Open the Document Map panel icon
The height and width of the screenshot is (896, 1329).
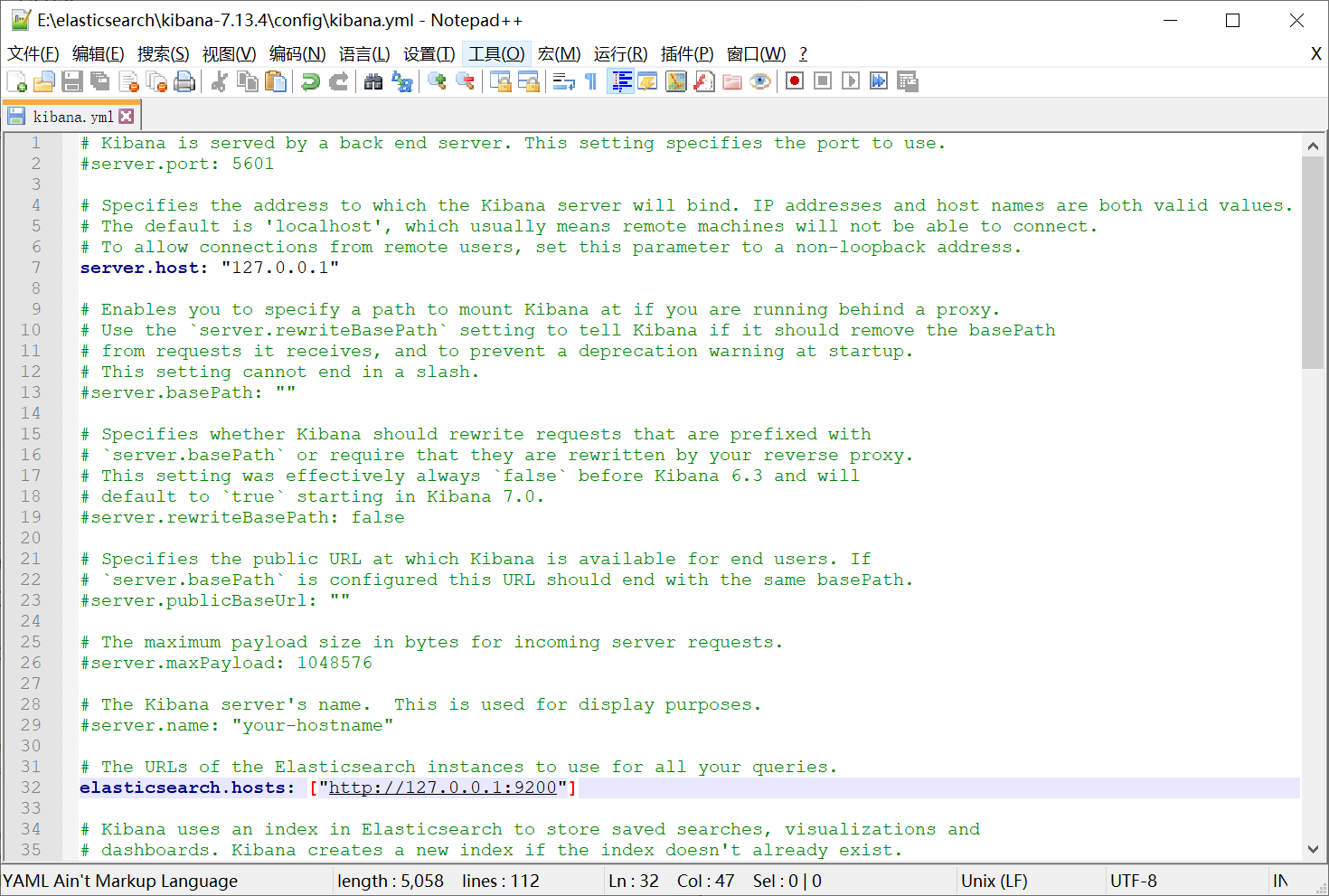click(676, 81)
